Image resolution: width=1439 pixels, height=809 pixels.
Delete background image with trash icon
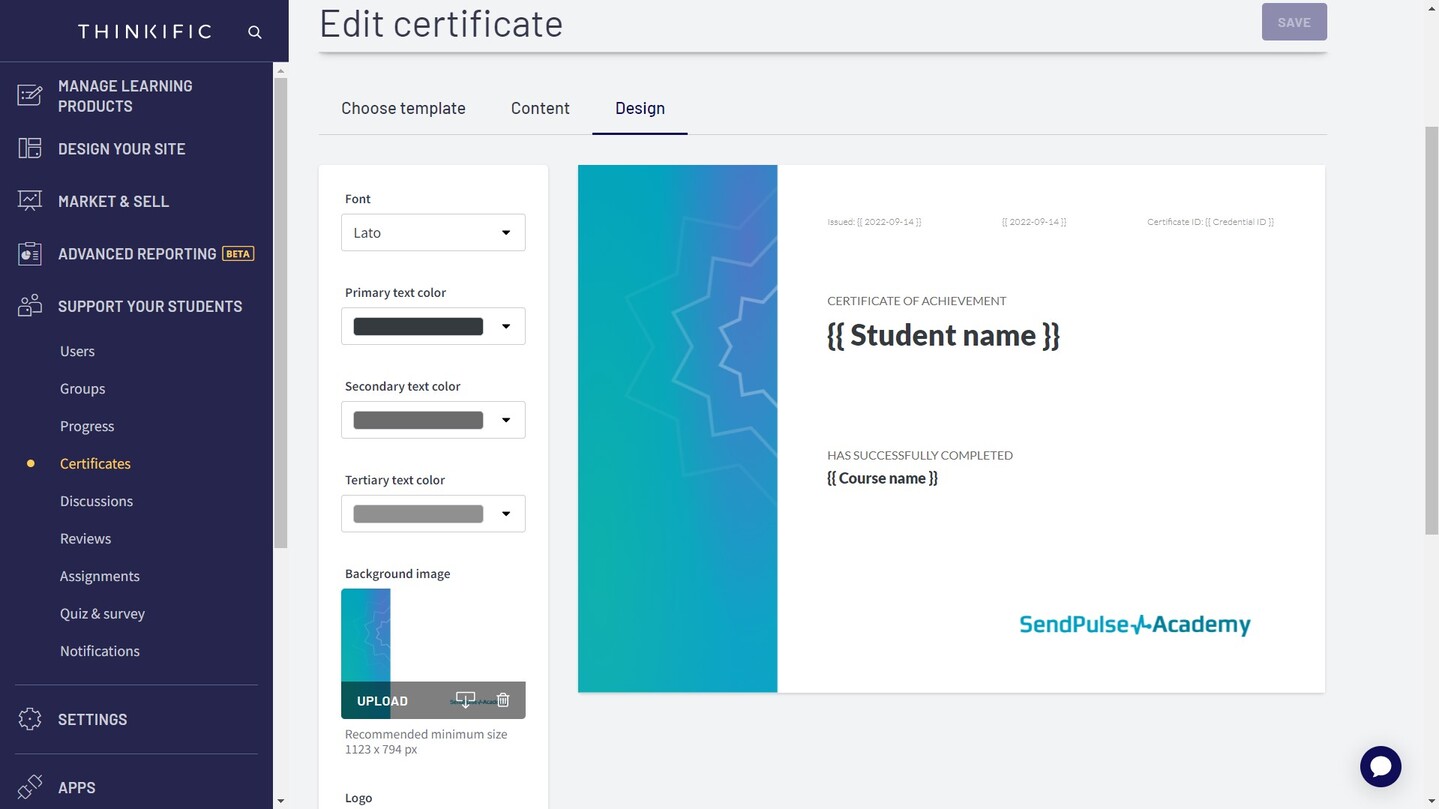pos(503,700)
